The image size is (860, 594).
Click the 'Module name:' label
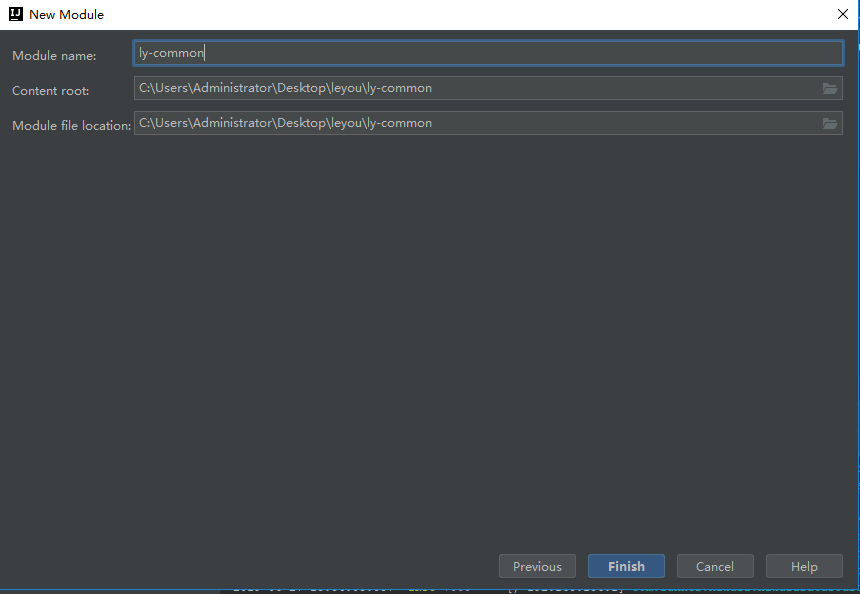click(54, 56)
